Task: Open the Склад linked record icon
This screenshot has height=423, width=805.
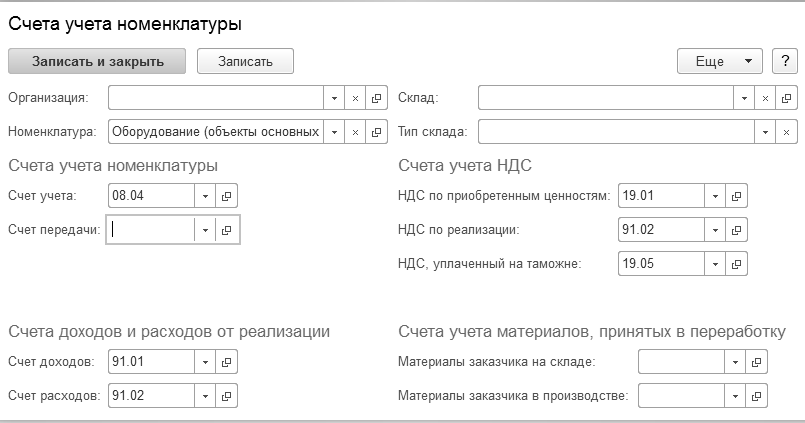Action: pos(788,98)
